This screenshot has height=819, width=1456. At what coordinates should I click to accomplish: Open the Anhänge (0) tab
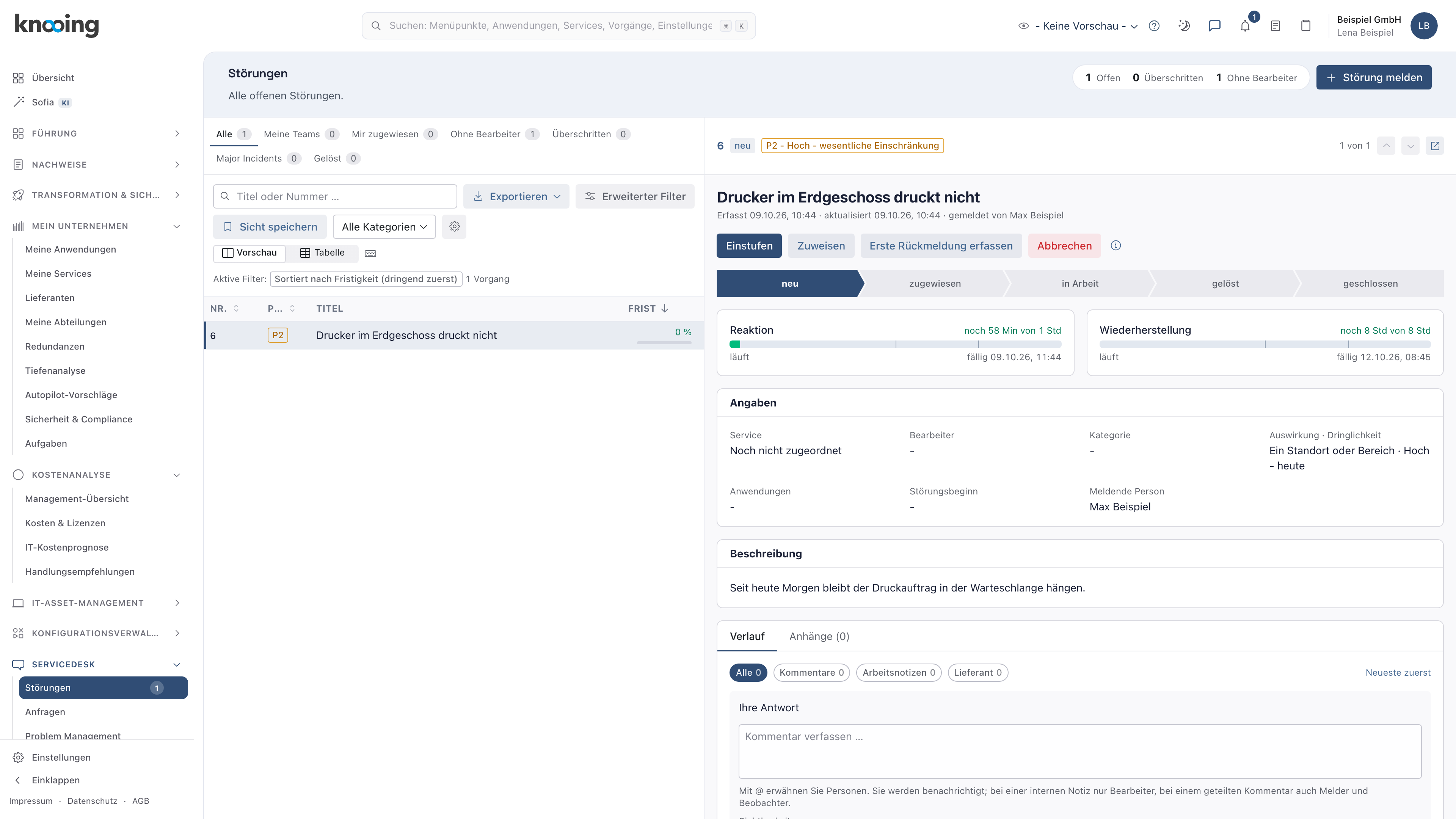click(819, 637)
